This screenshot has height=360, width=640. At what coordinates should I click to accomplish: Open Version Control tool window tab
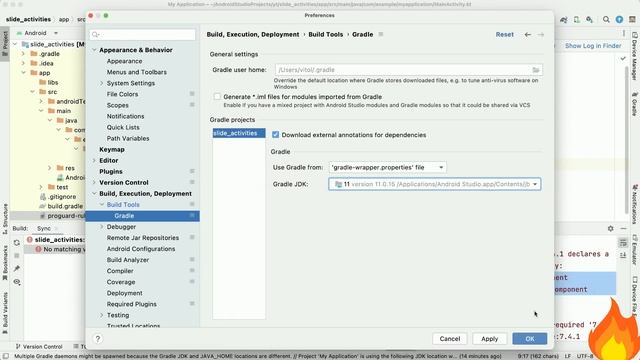pyautogui.click(x=39, y=347)
